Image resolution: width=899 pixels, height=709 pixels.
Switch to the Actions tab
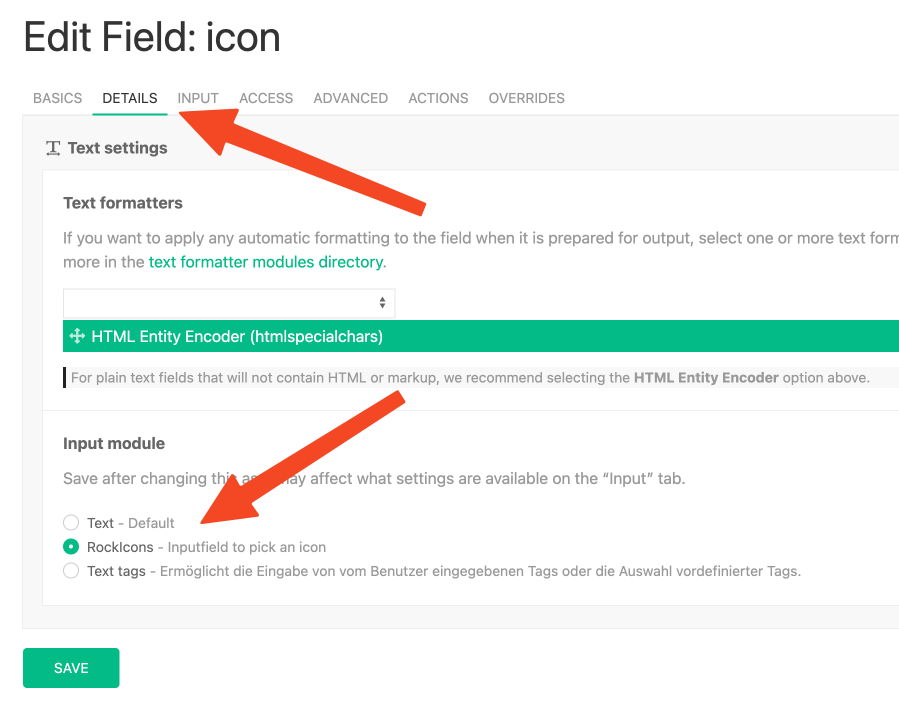click(438, 98)
